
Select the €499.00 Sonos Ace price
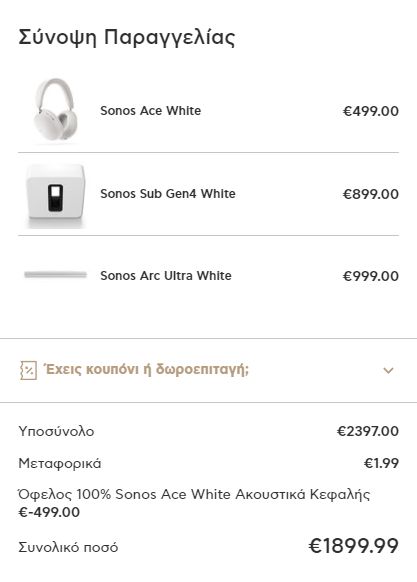pos(371,111)
